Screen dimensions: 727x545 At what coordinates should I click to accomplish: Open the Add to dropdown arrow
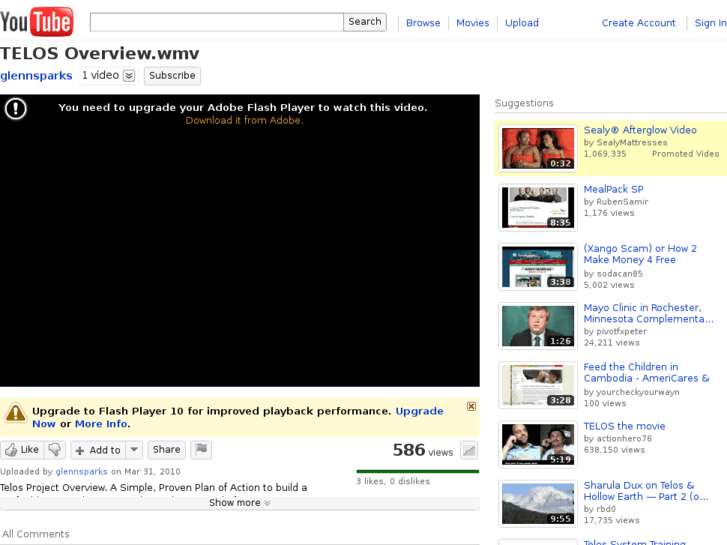[134, 449]
